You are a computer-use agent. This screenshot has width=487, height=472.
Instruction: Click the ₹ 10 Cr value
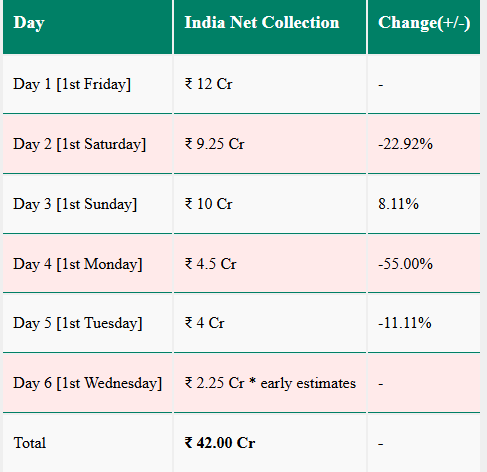209,204
